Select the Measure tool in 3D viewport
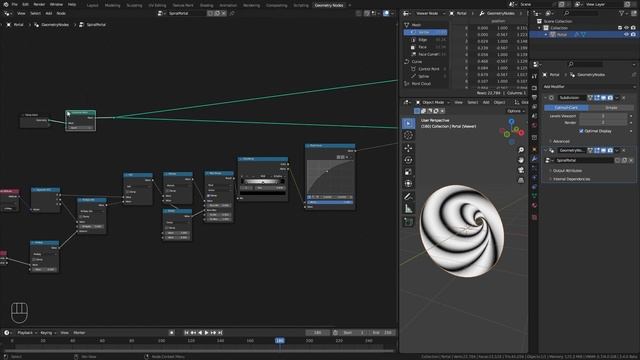Screen dimensions: 640x360 tap(409, 209)
